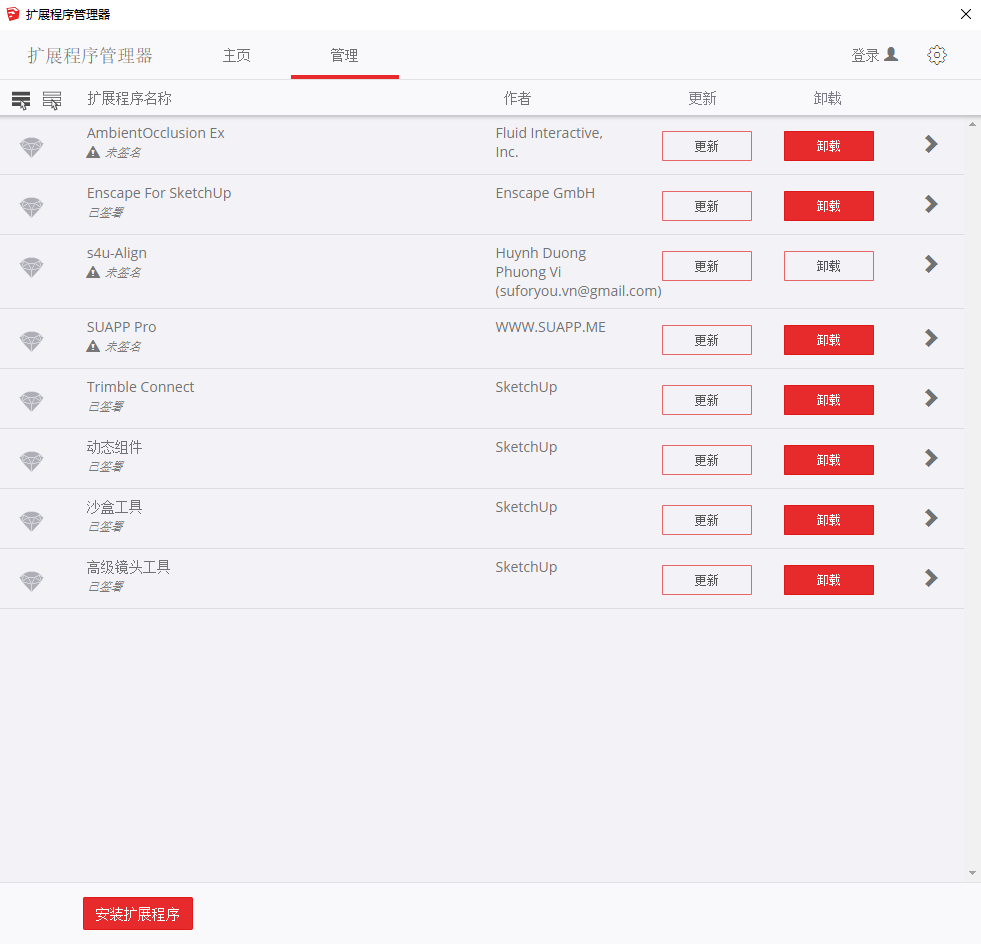Screen dimensions: 981x944
Task: Update 沙盒工具 extension
Action: (706, 520)
